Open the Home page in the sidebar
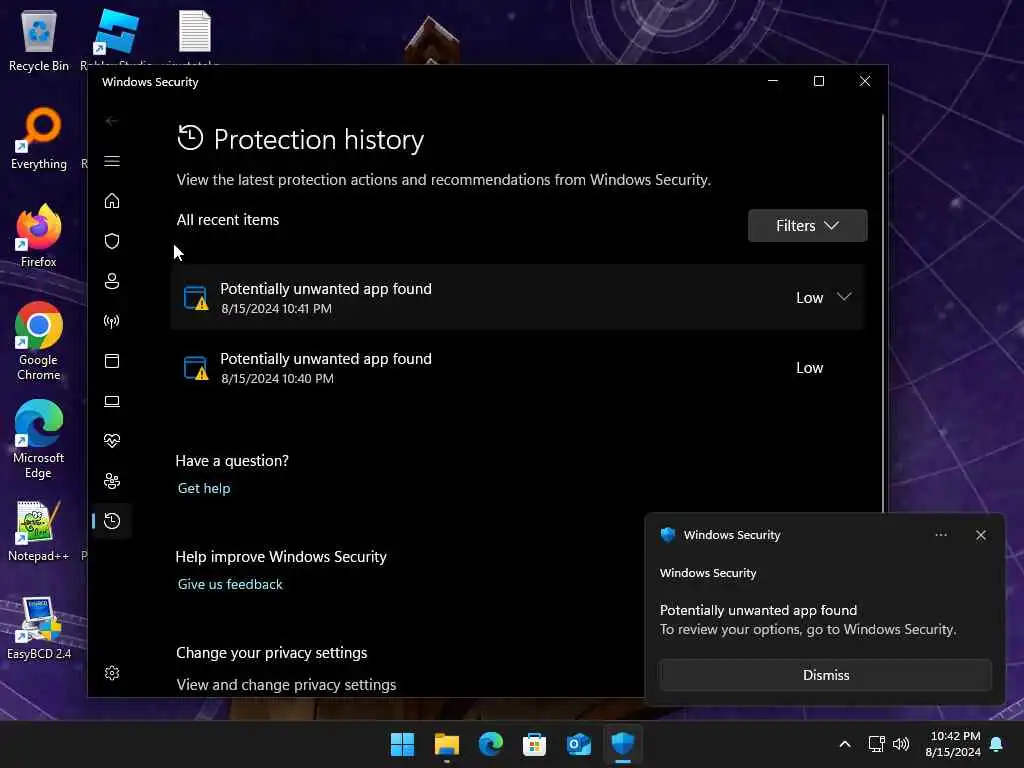 point(112,200)
